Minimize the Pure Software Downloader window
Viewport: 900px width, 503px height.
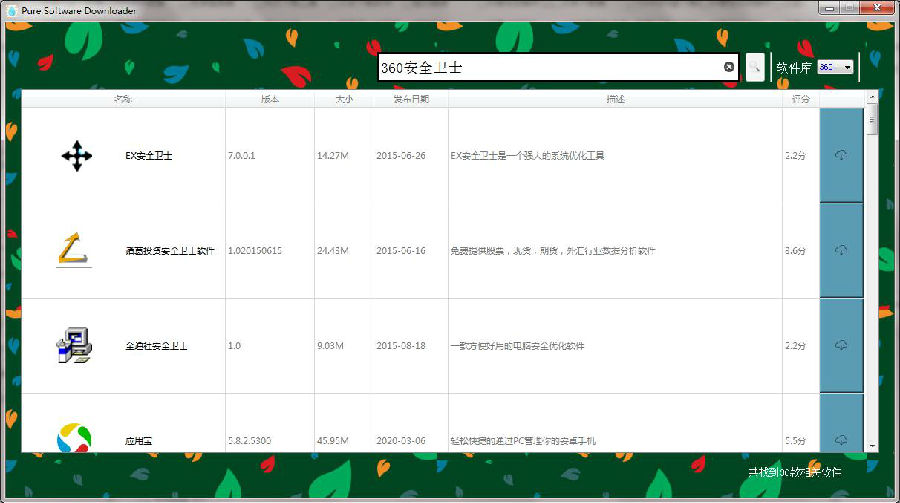(x=829, y=8)
